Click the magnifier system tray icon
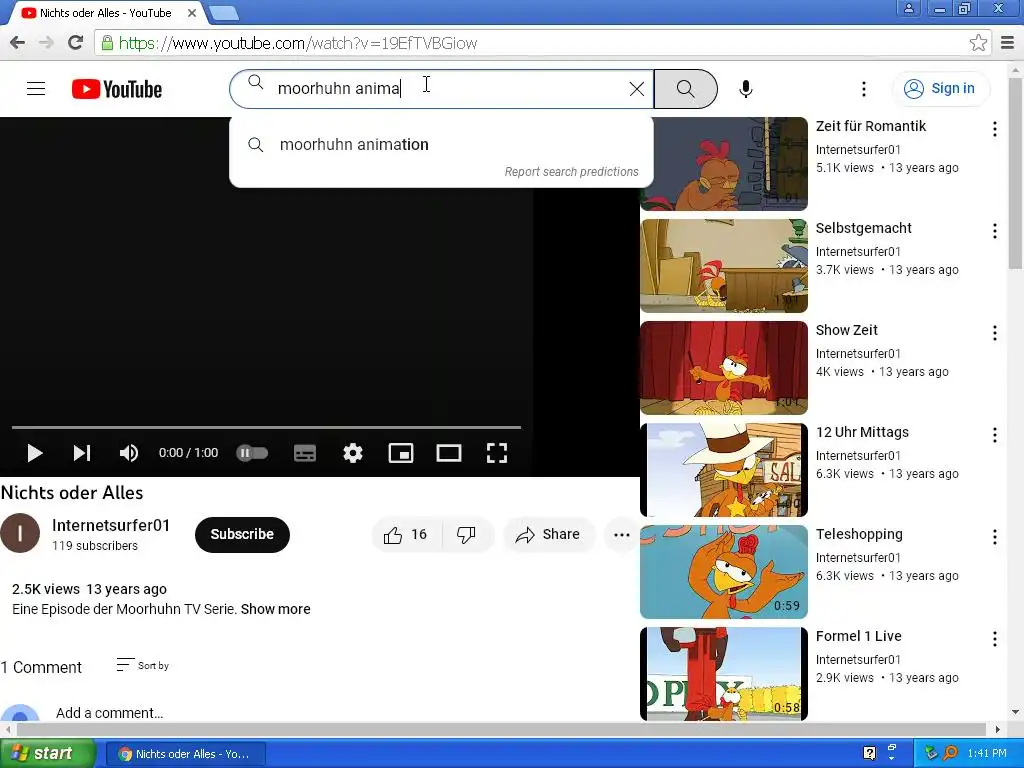The height and width of the screenshot is (768, 1024). coord(950,754)
